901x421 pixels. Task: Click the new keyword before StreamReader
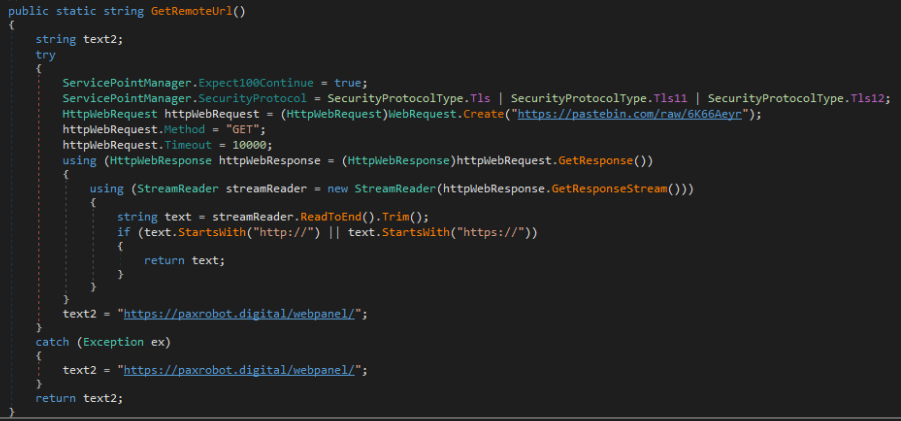[337, 188]
